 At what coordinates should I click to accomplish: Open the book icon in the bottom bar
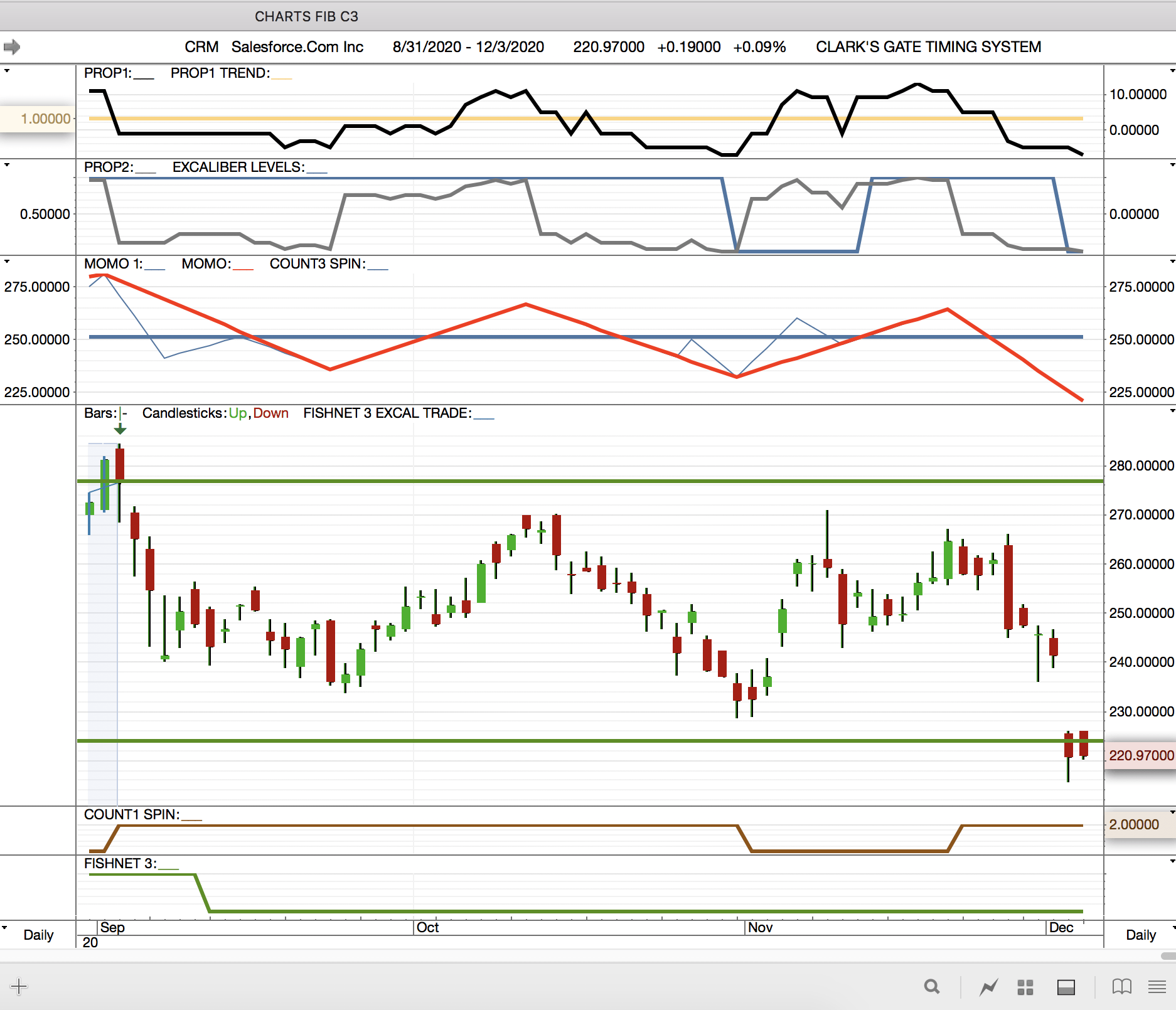click(x=1122, y=987)
